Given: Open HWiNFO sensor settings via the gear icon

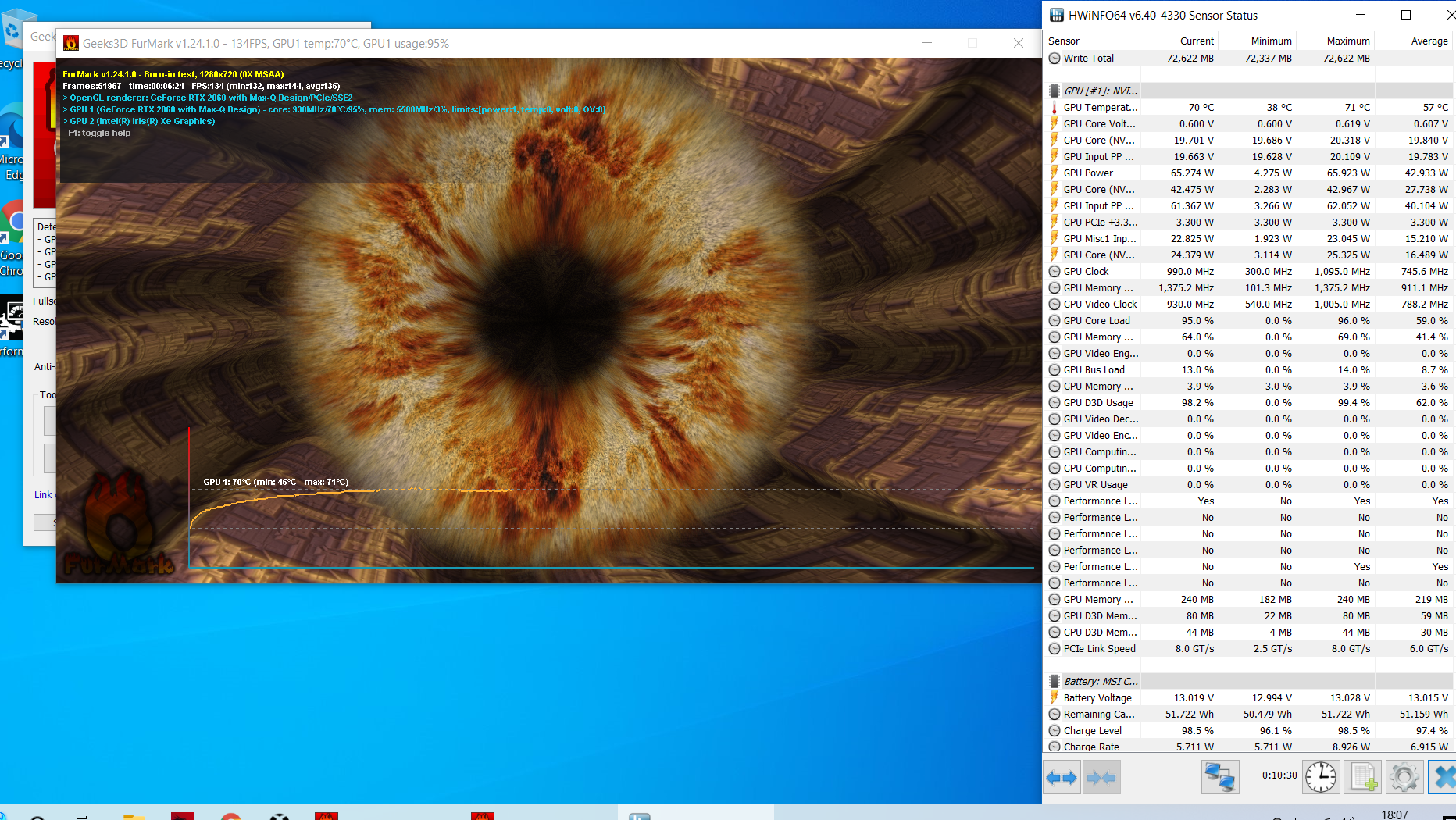Looking at the screenshot, I should pos(1404,777).
